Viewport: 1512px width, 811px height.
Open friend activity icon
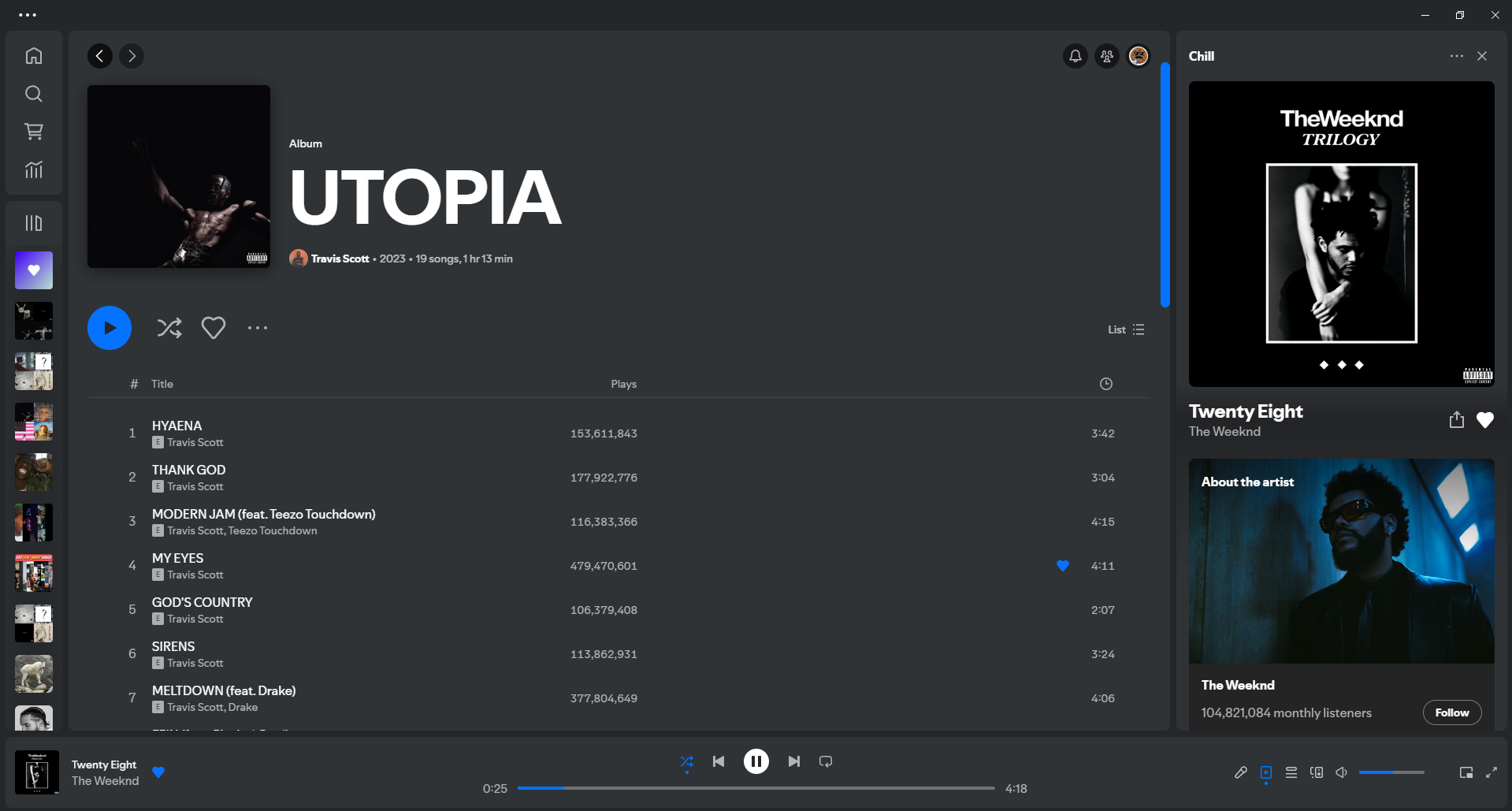pyautogui.click(x=1107, y=56)
